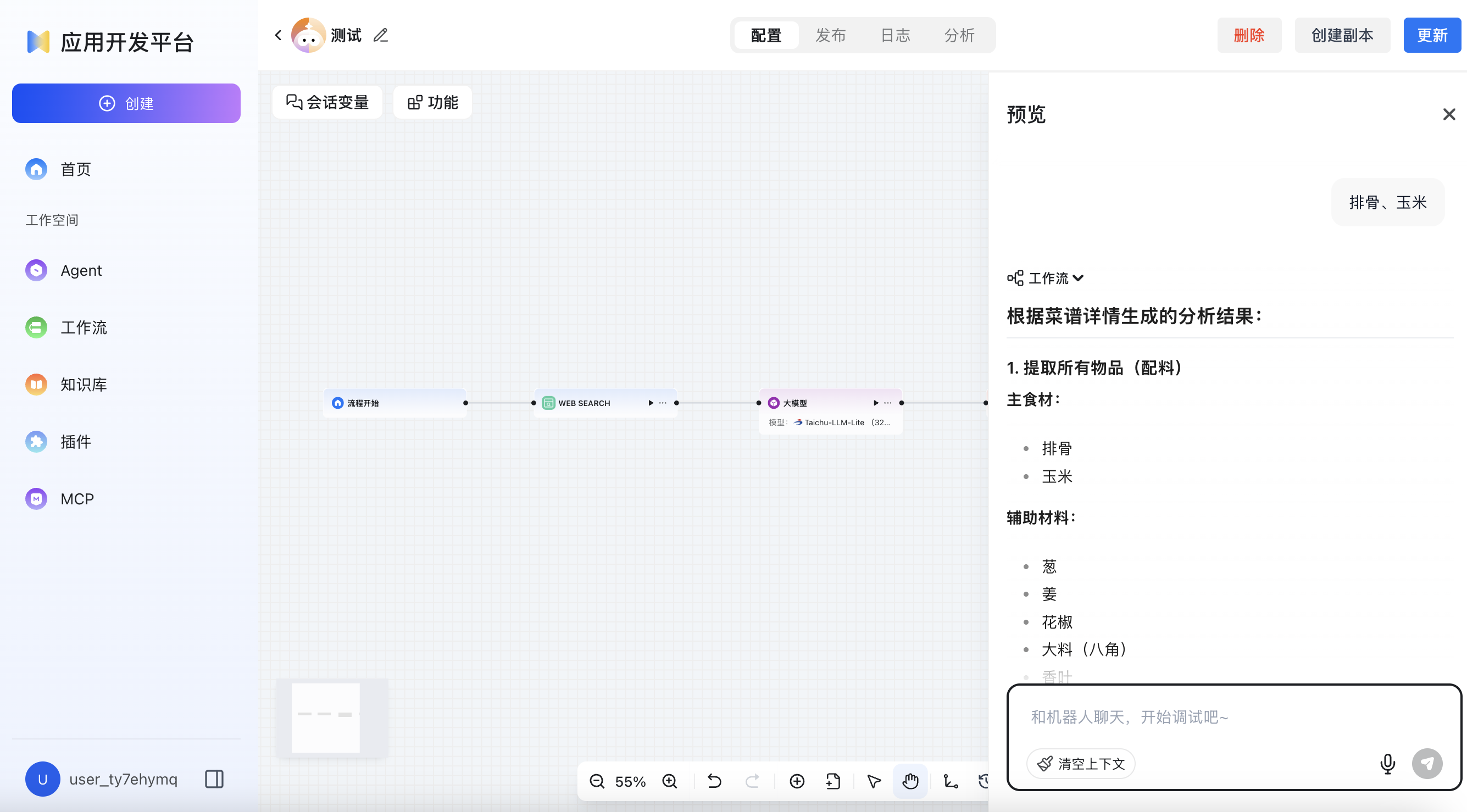The image size is (1467, 812).
Task: Click the add note file icon
Action: point(832,781)
